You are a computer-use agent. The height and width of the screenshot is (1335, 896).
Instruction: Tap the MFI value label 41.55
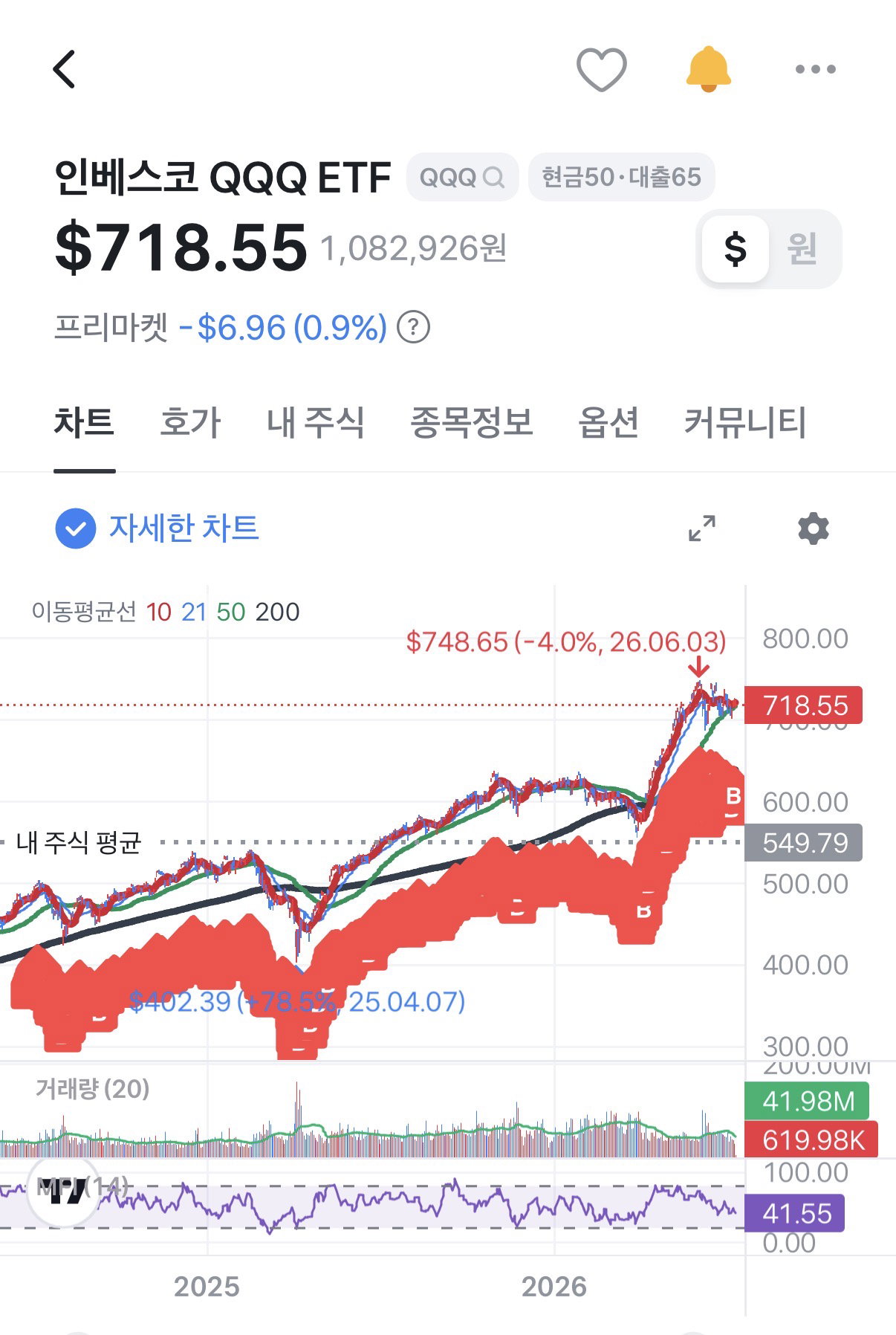point(794,1213)
